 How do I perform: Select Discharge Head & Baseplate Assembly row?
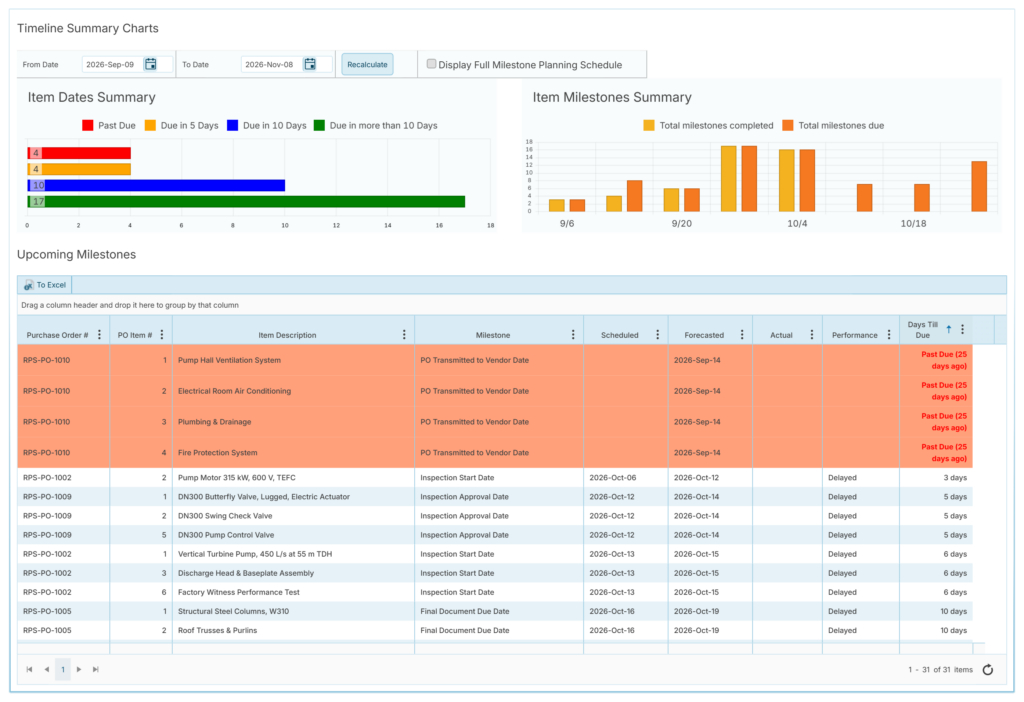pos(495,573)
